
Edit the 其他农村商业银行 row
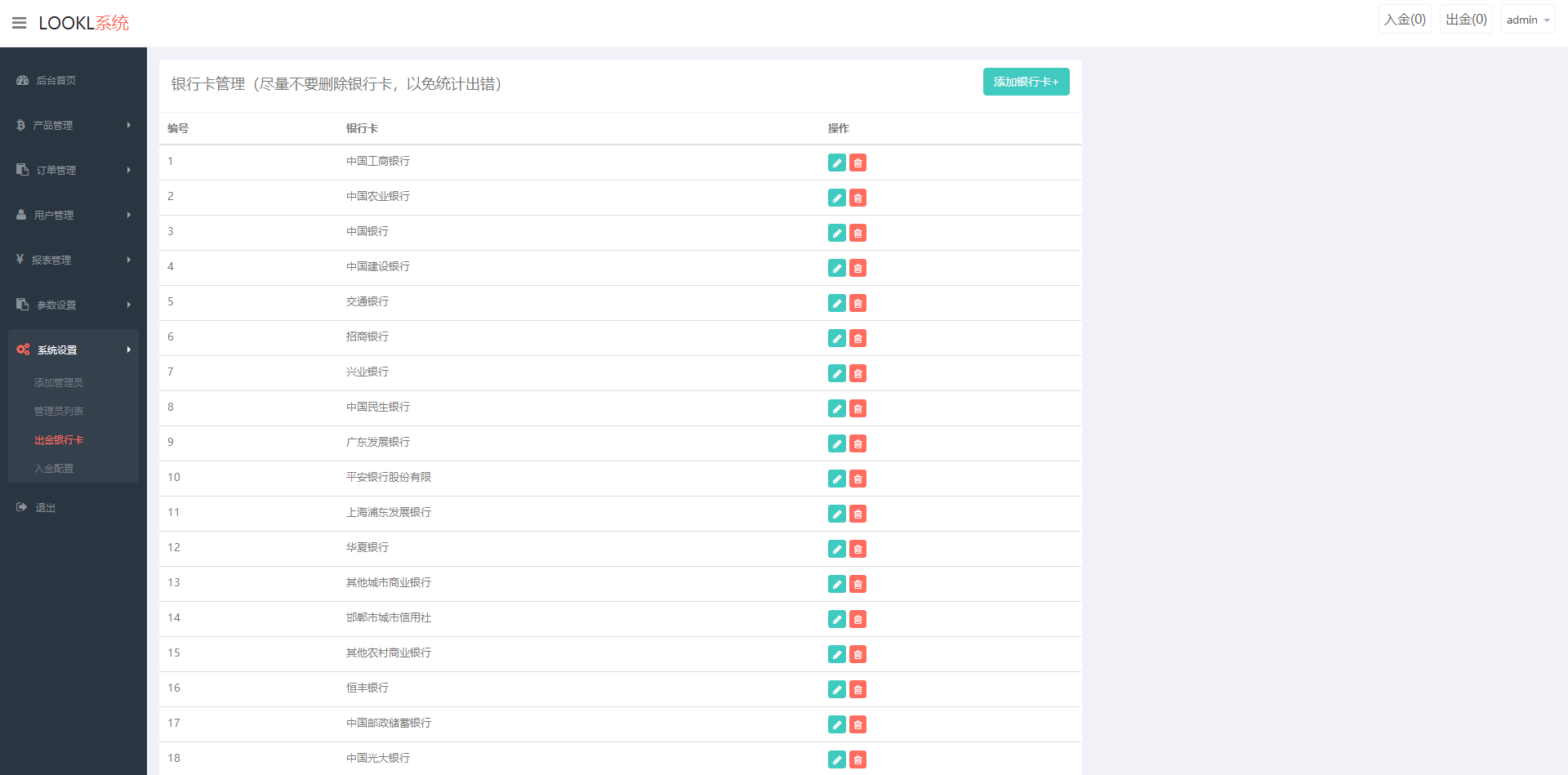coord(837,654)
